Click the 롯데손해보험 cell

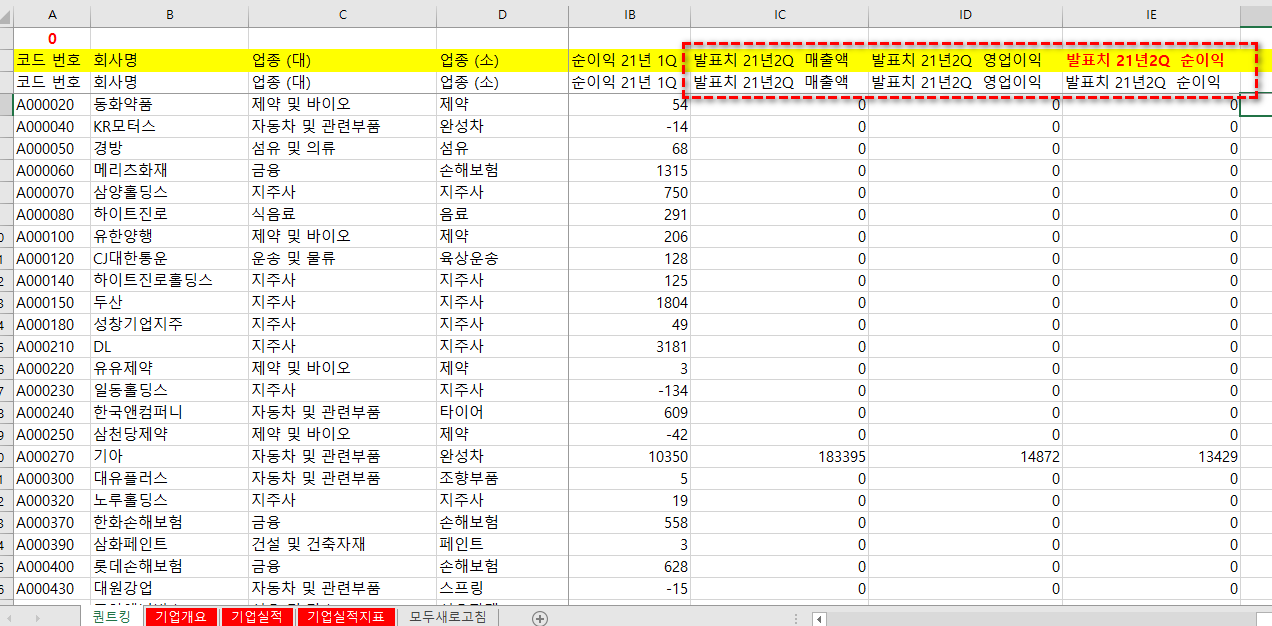169,566
